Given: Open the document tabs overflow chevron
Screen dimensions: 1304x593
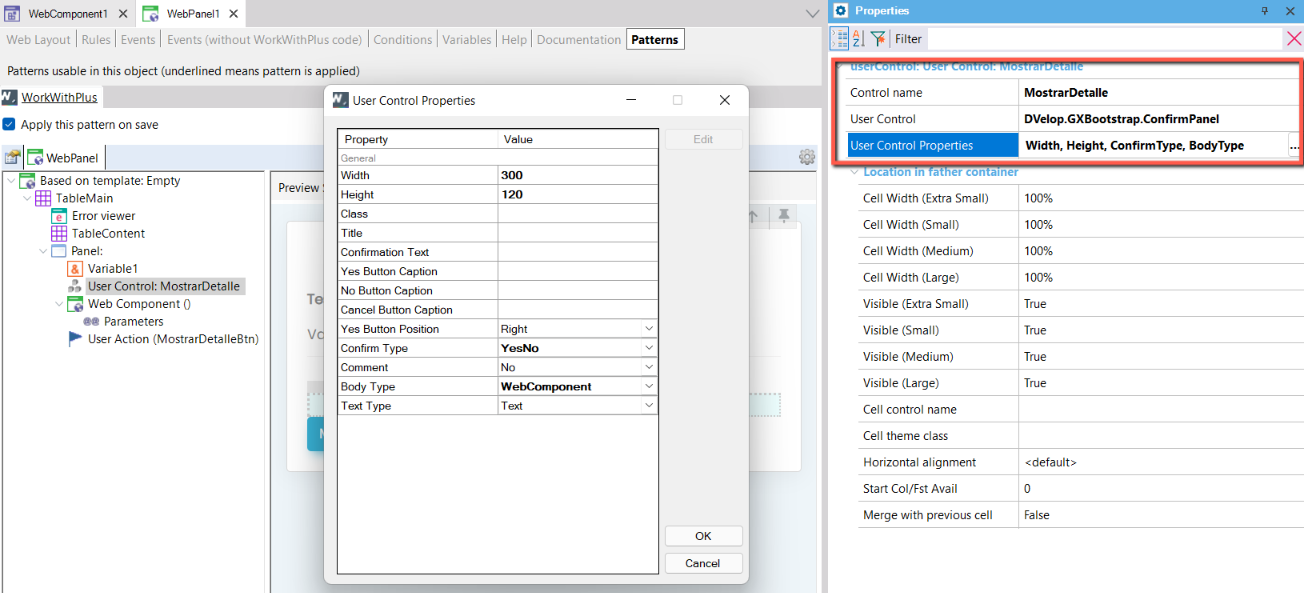Looking at the screenshot, I should [813, 13].
